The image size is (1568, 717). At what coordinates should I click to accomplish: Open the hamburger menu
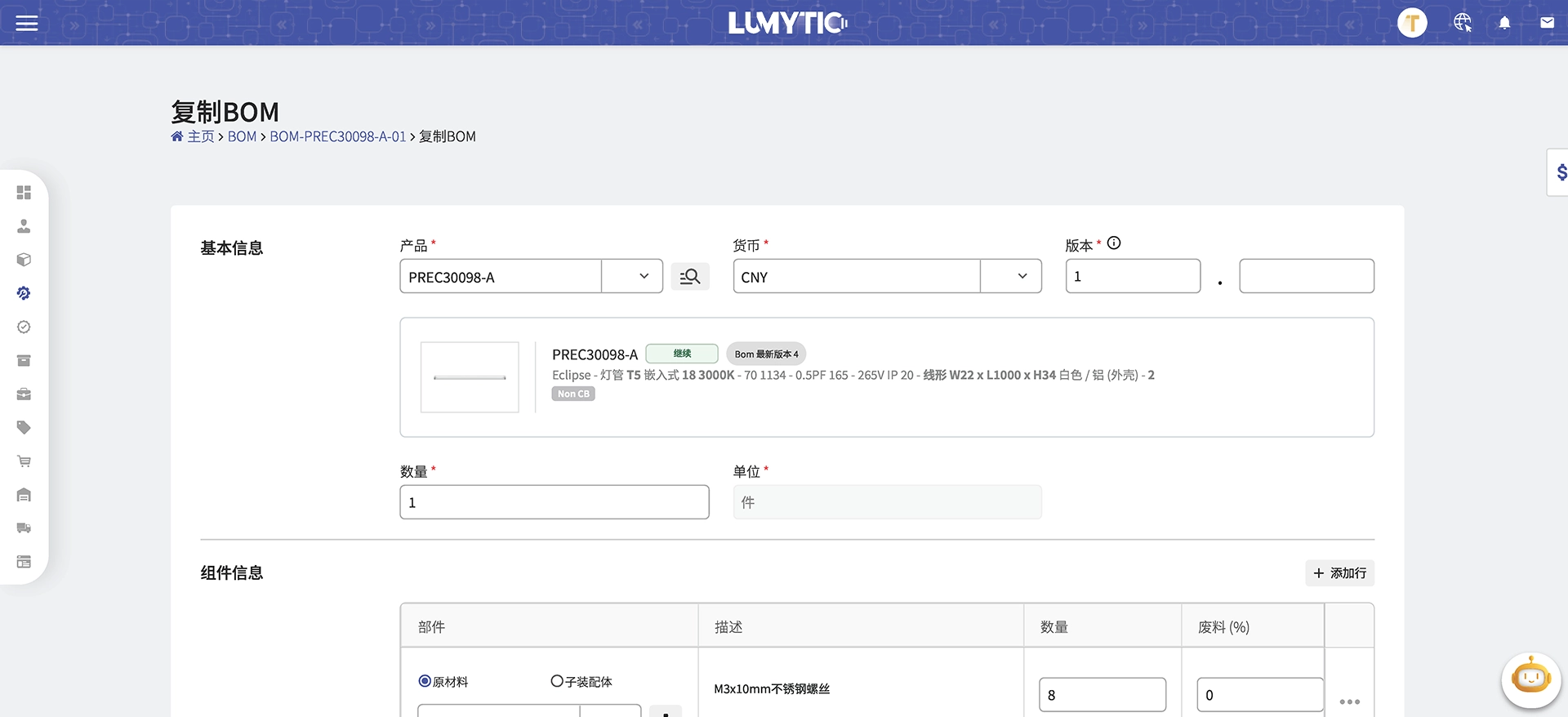pyautogui.click(x=27, y=23)
